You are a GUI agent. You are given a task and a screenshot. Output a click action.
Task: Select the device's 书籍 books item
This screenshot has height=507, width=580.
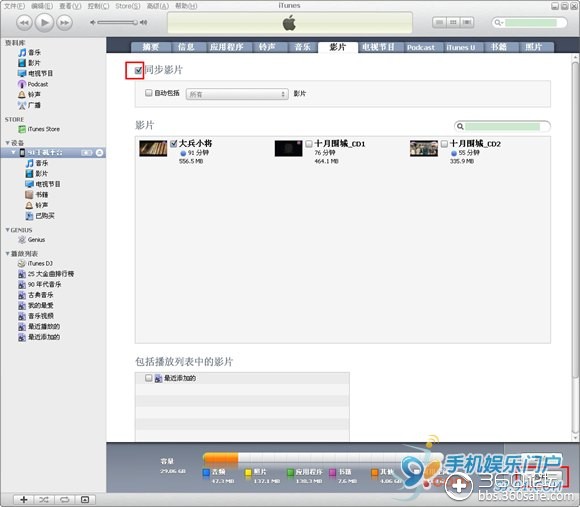[37, 195]
